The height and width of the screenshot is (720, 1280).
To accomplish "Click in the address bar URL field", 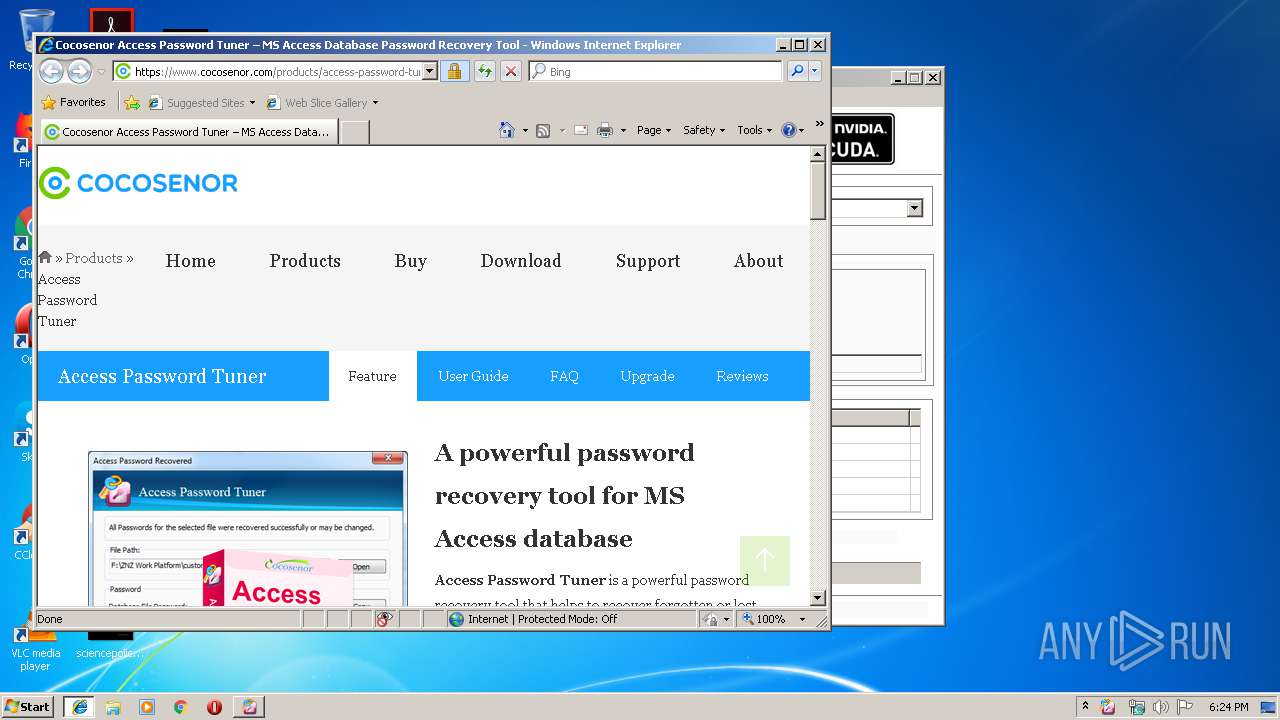I will [x=277, y=71].
